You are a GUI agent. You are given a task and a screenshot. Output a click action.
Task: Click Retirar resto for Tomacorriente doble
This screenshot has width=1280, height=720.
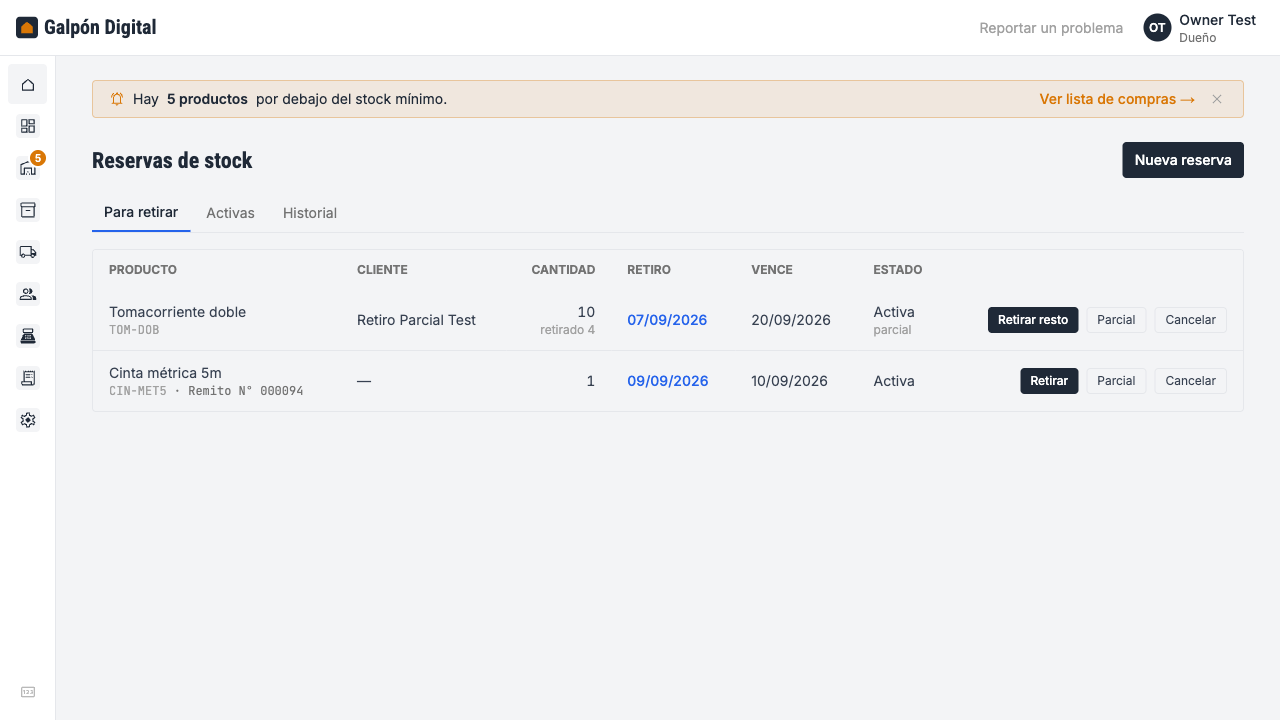[x=1033, y=320]
